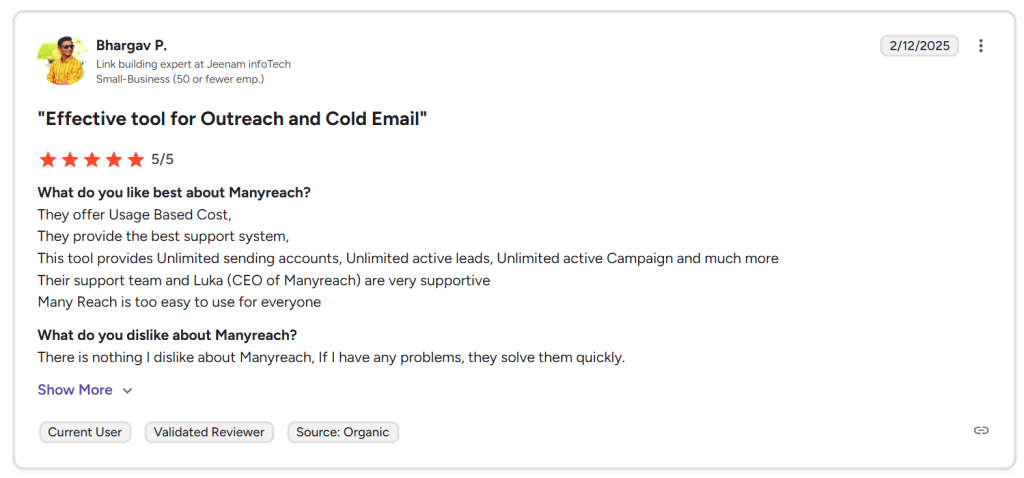Click the Show More link
Viewport: 1024px width, 478px height.
[x=75, y=390]
